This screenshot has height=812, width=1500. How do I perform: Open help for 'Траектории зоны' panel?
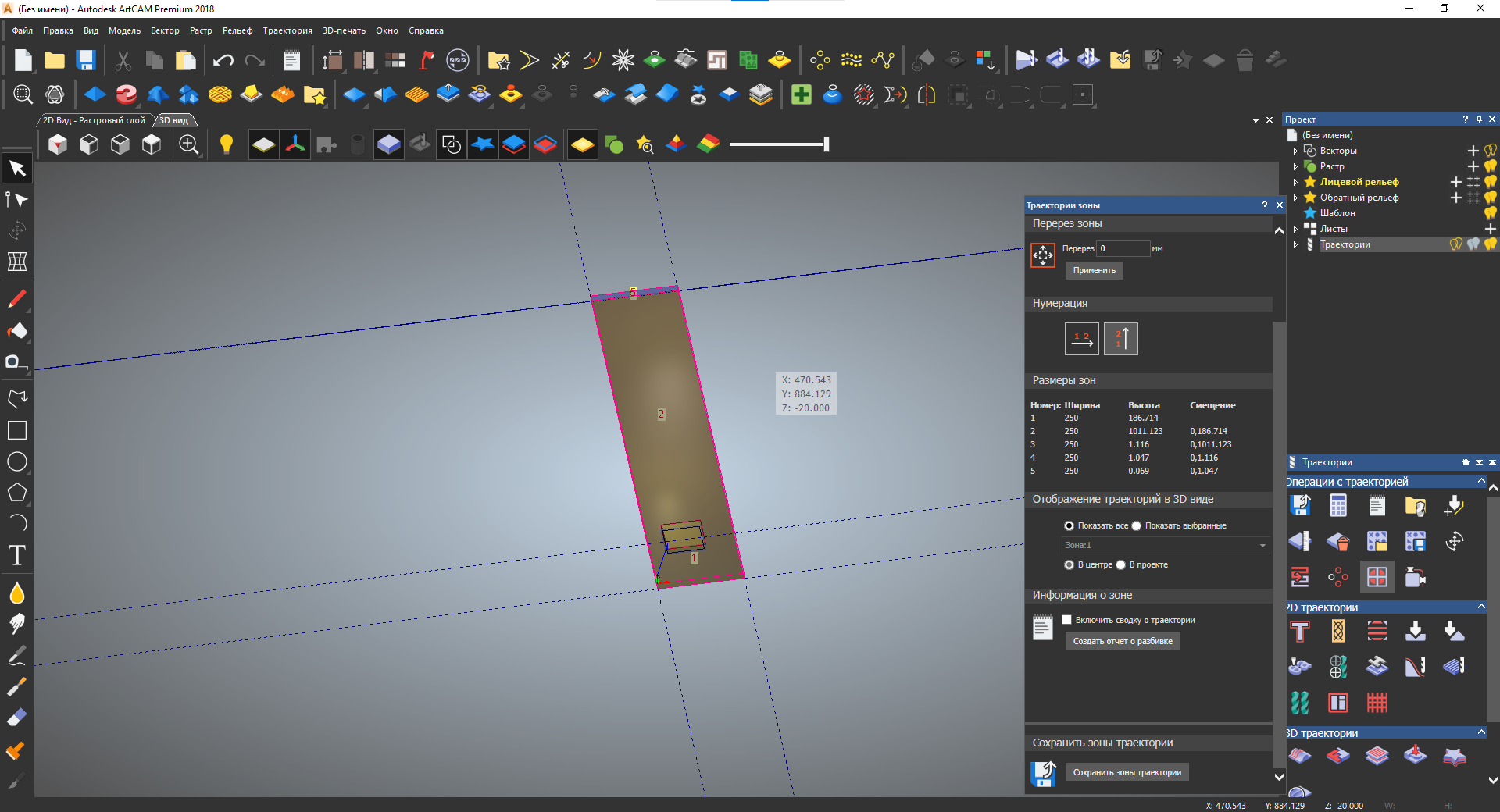[1265, 205]
